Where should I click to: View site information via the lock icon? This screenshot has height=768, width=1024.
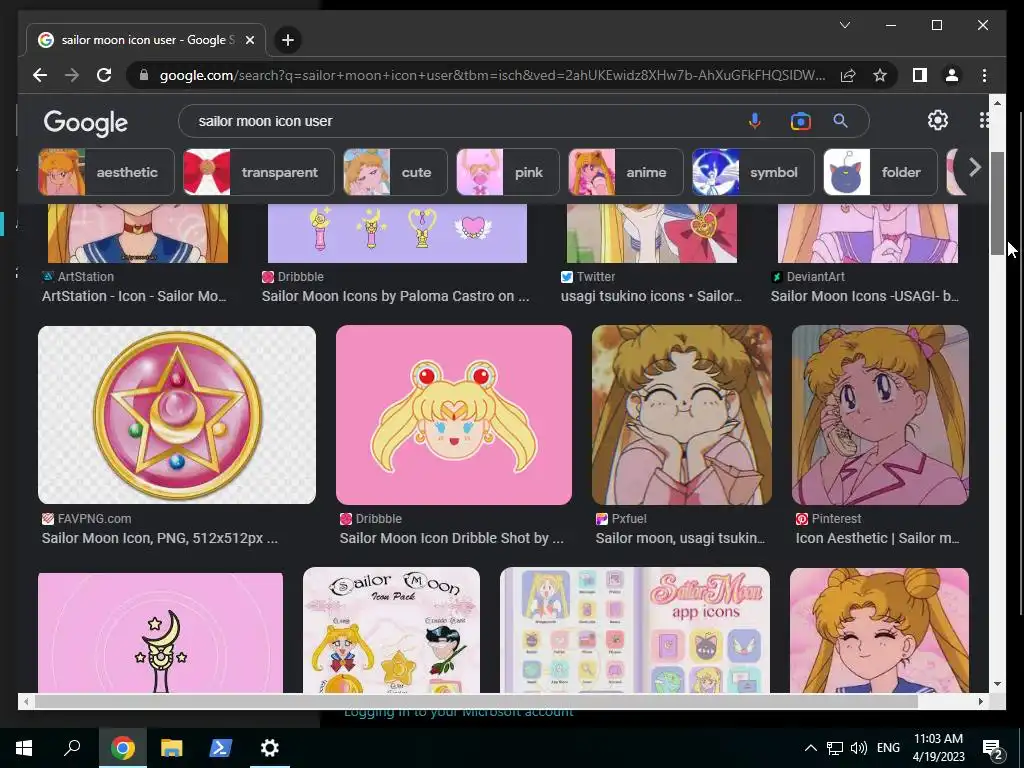[x=144, y=75]
